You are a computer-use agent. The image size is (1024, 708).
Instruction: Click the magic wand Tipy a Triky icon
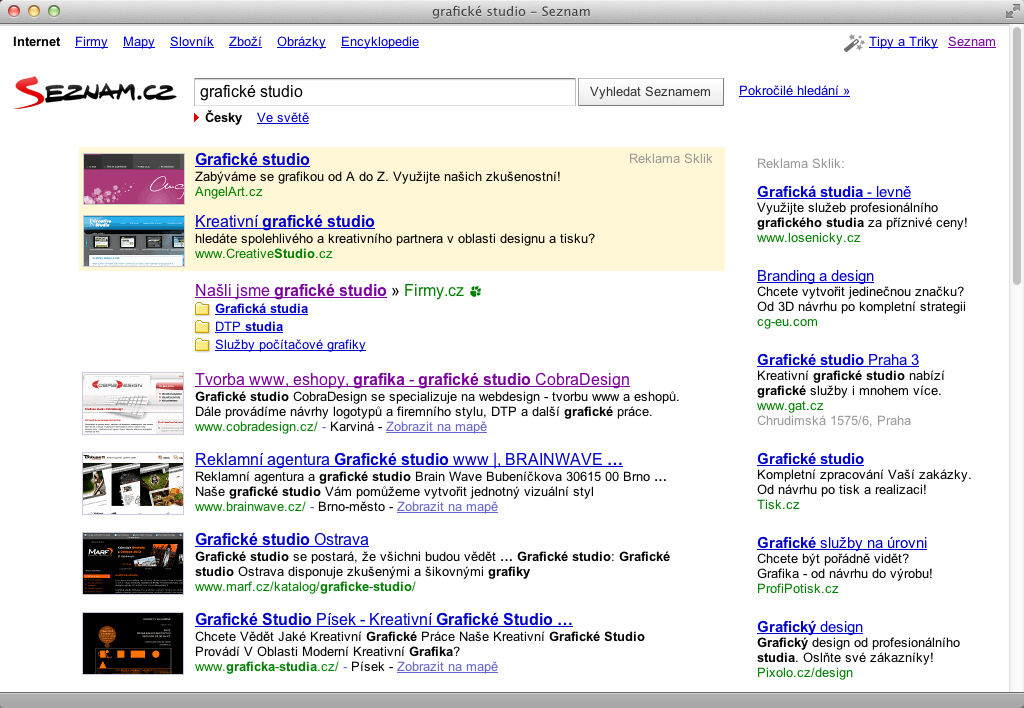click(x=854, y=42)
